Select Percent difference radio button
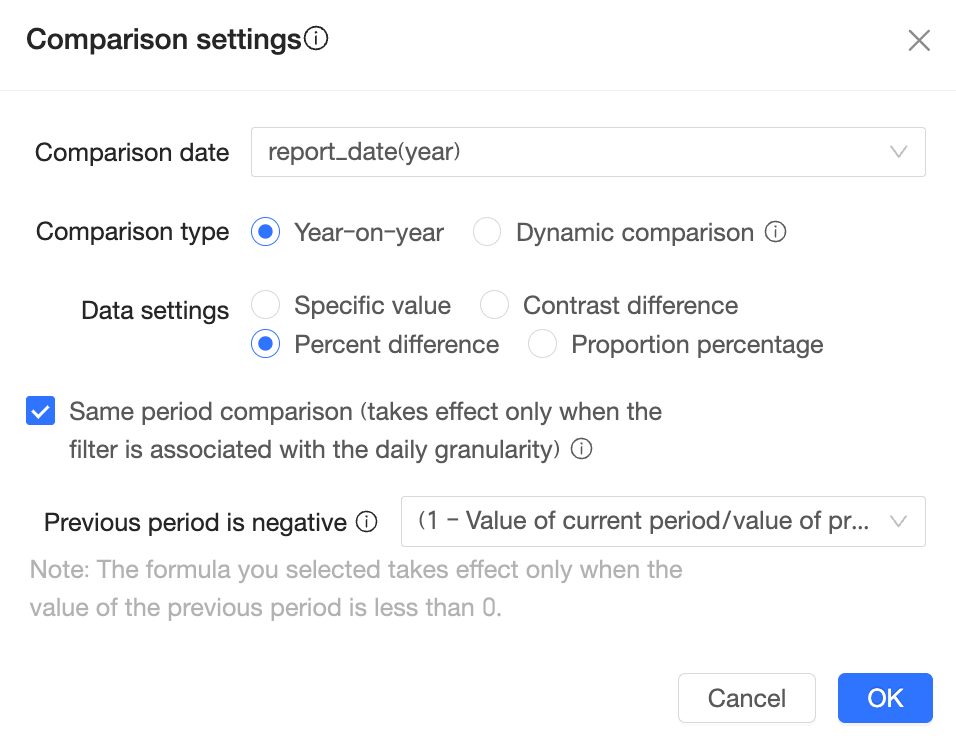 point(265,345)
